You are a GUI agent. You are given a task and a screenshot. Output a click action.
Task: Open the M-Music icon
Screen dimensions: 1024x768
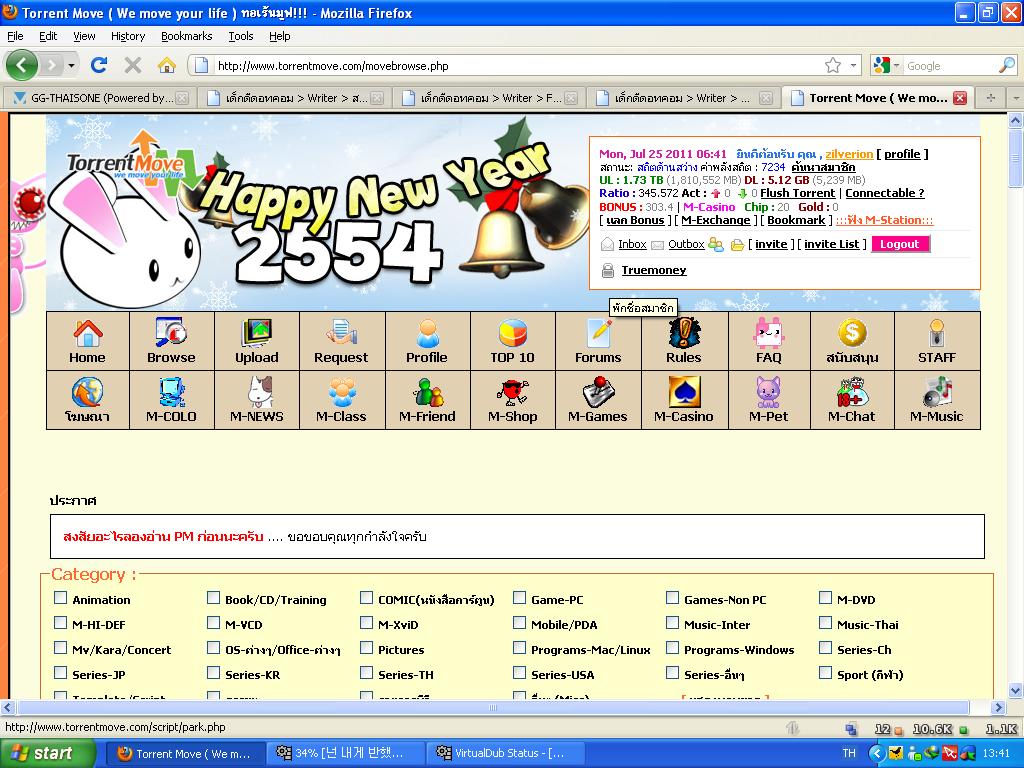coord(936,392)
